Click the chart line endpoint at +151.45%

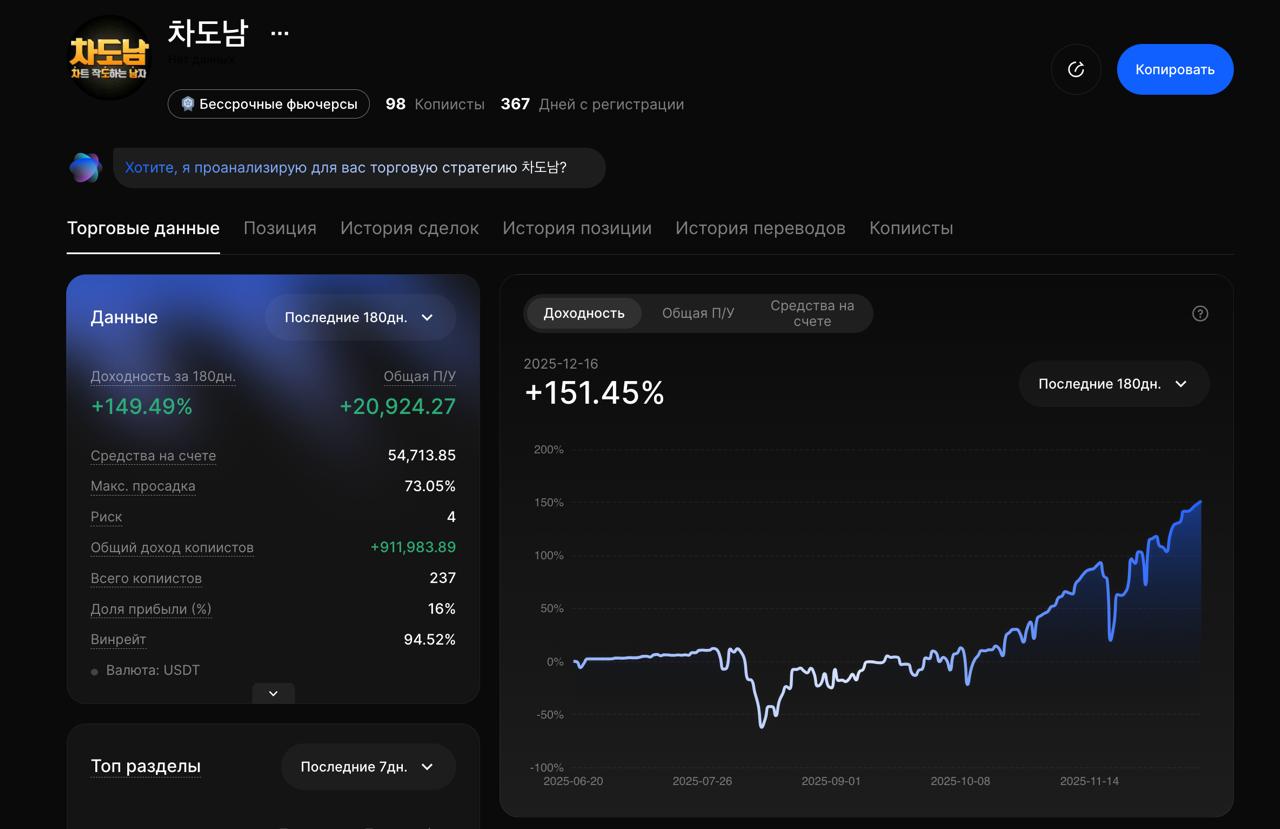[1200, 502]
